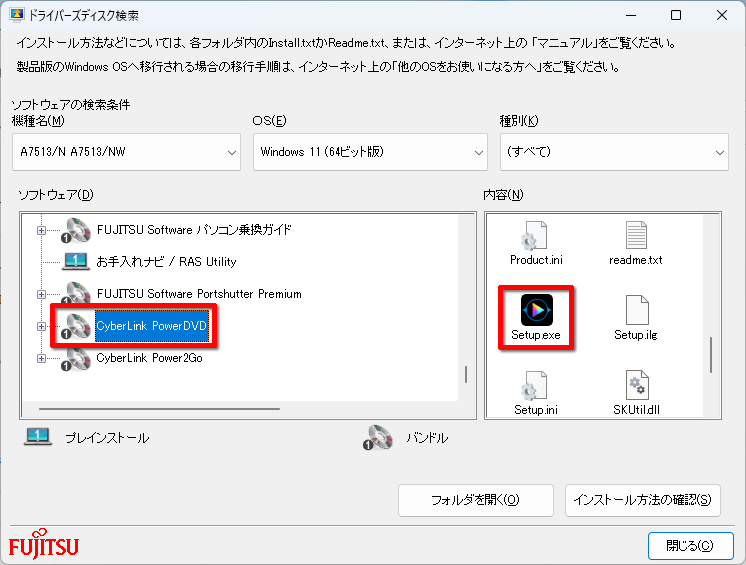Screen dimensions: 746x565
Task: Click the readme.txt file icon
Action: [x=636, y=236]
